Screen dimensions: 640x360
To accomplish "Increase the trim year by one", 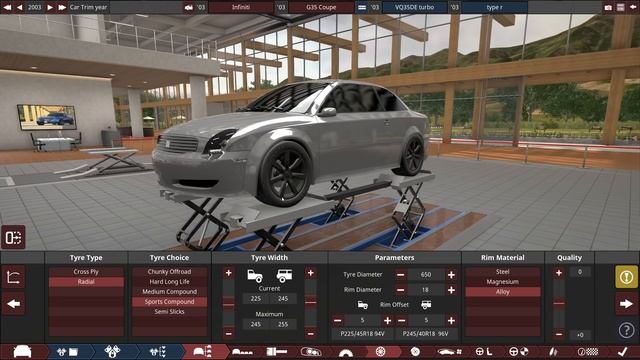I will pyautogui.click(x=50, y=7).
